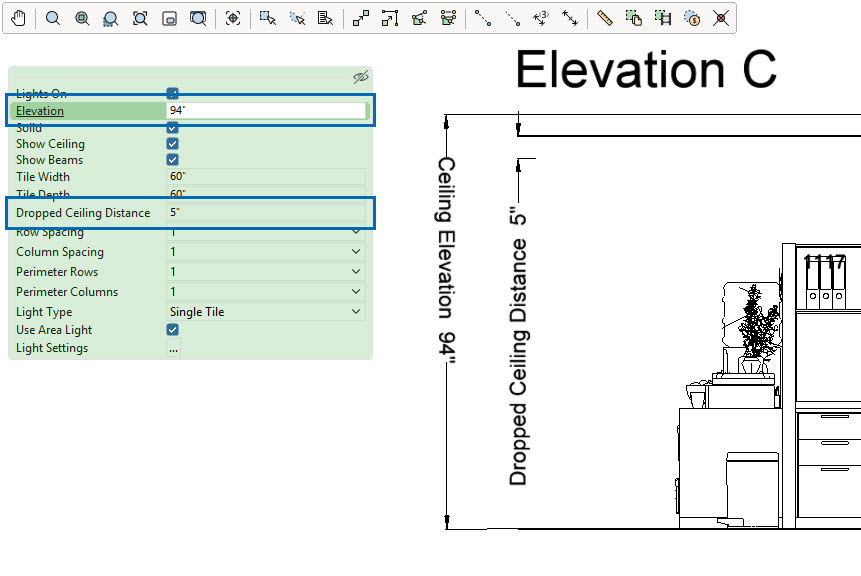
Task: Click the green shape with node rows icon
Action: tap(449, 18)
